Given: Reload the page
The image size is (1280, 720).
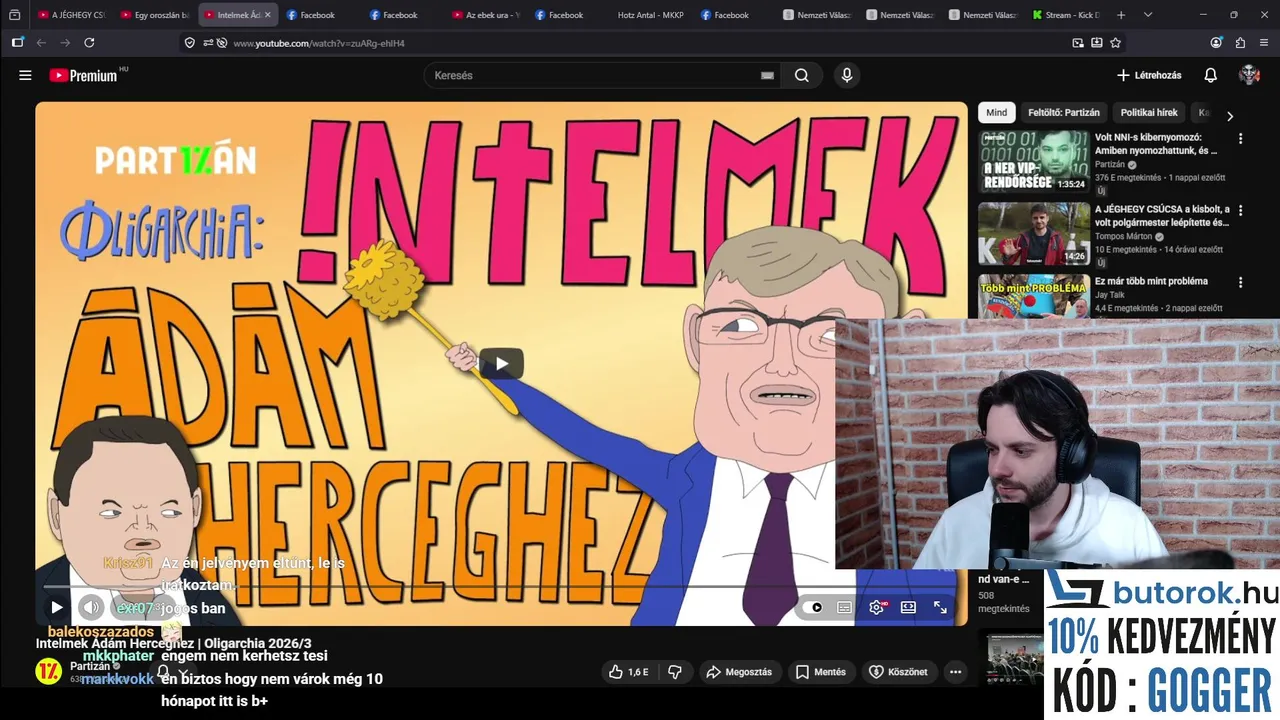Looking at the screenshot, I should pyautogui.click(x=89, y=43).
